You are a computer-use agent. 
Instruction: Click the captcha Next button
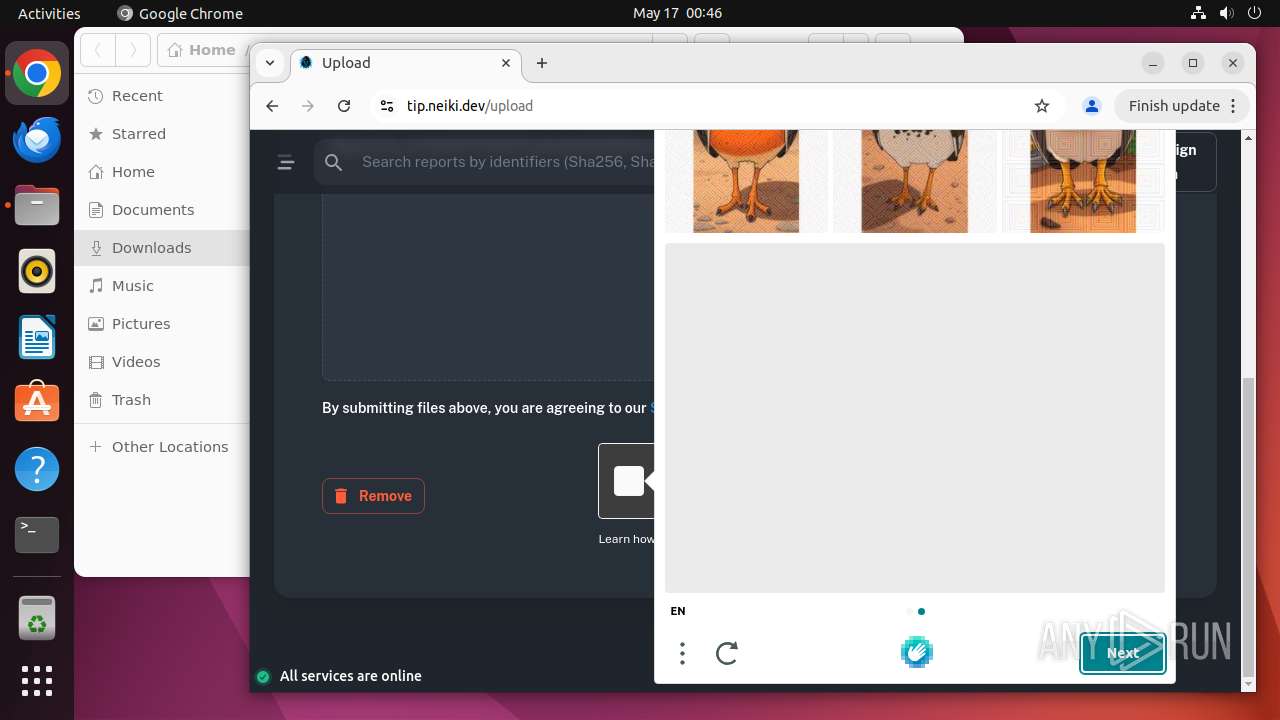pyautogui.click(x=1122, y=653)
